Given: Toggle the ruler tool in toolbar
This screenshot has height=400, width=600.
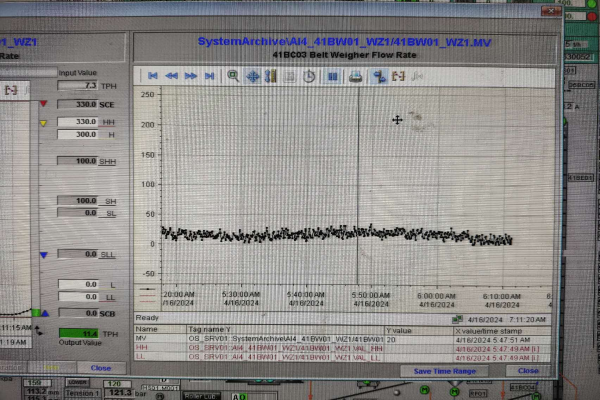Looking at the screenshot, I should [x=379, y=77].
